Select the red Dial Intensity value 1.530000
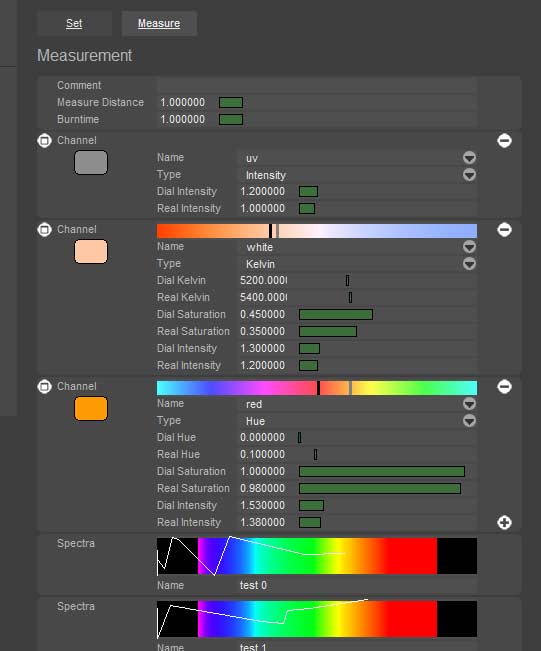 point(262,505)
